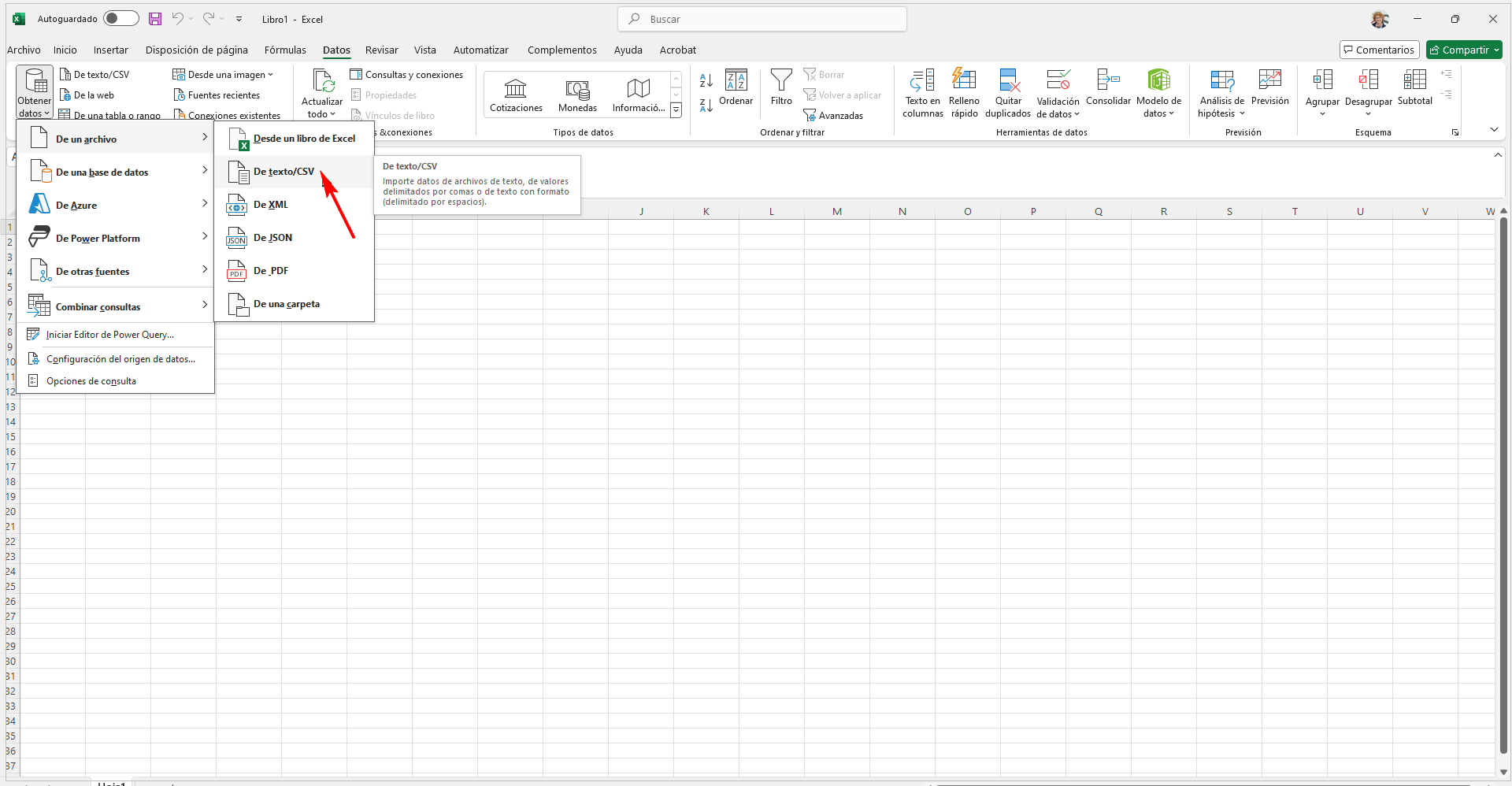Expand the Validación de datos dropdown
1512x786 pixels.
point(1058,114)
